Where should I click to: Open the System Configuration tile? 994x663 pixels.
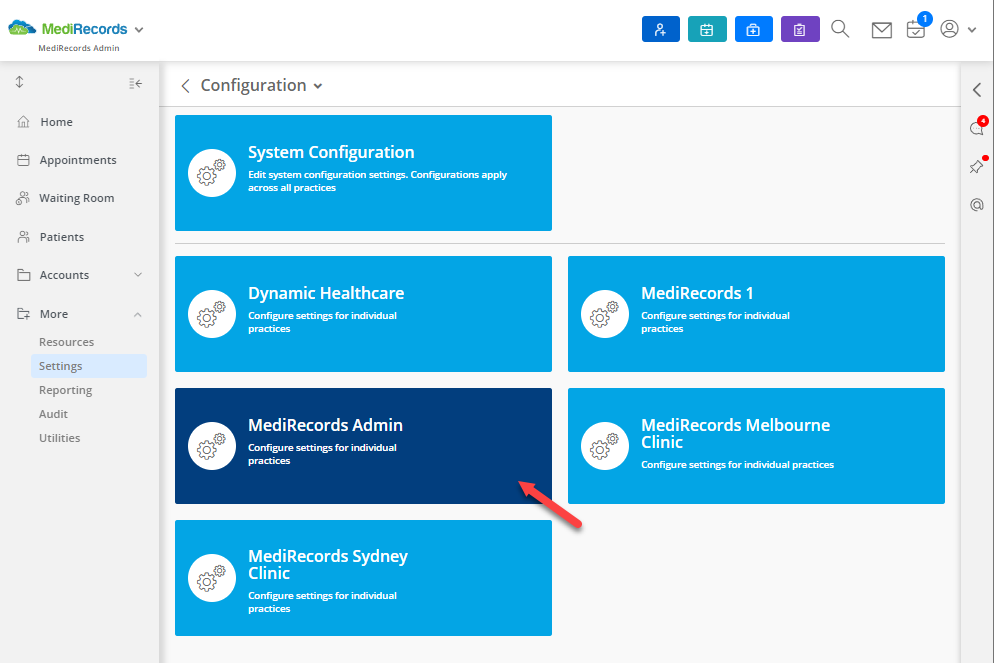point(363,173)
